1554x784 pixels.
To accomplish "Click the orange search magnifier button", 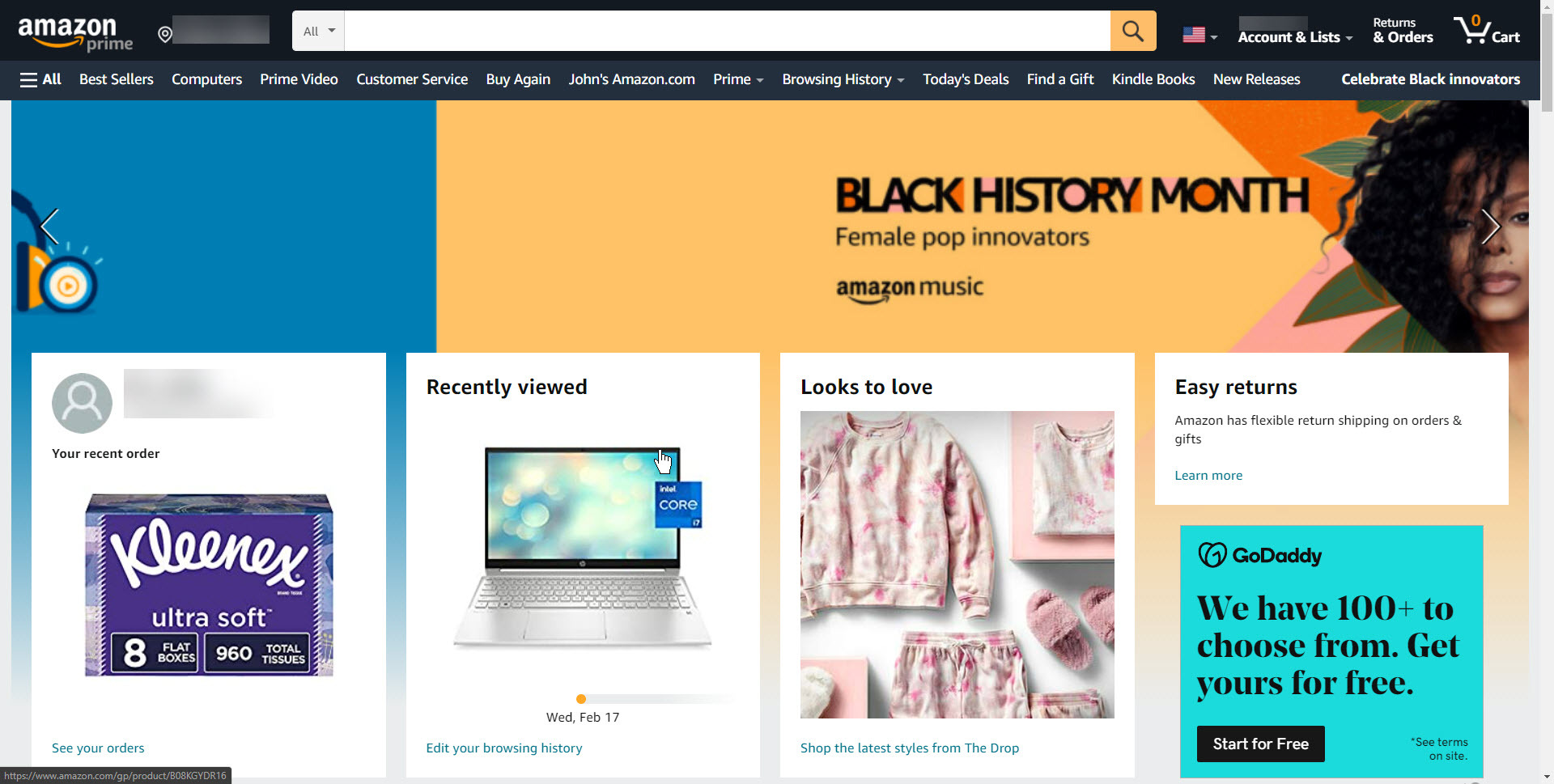I will pyautogui.click(x=1133, y=31).
